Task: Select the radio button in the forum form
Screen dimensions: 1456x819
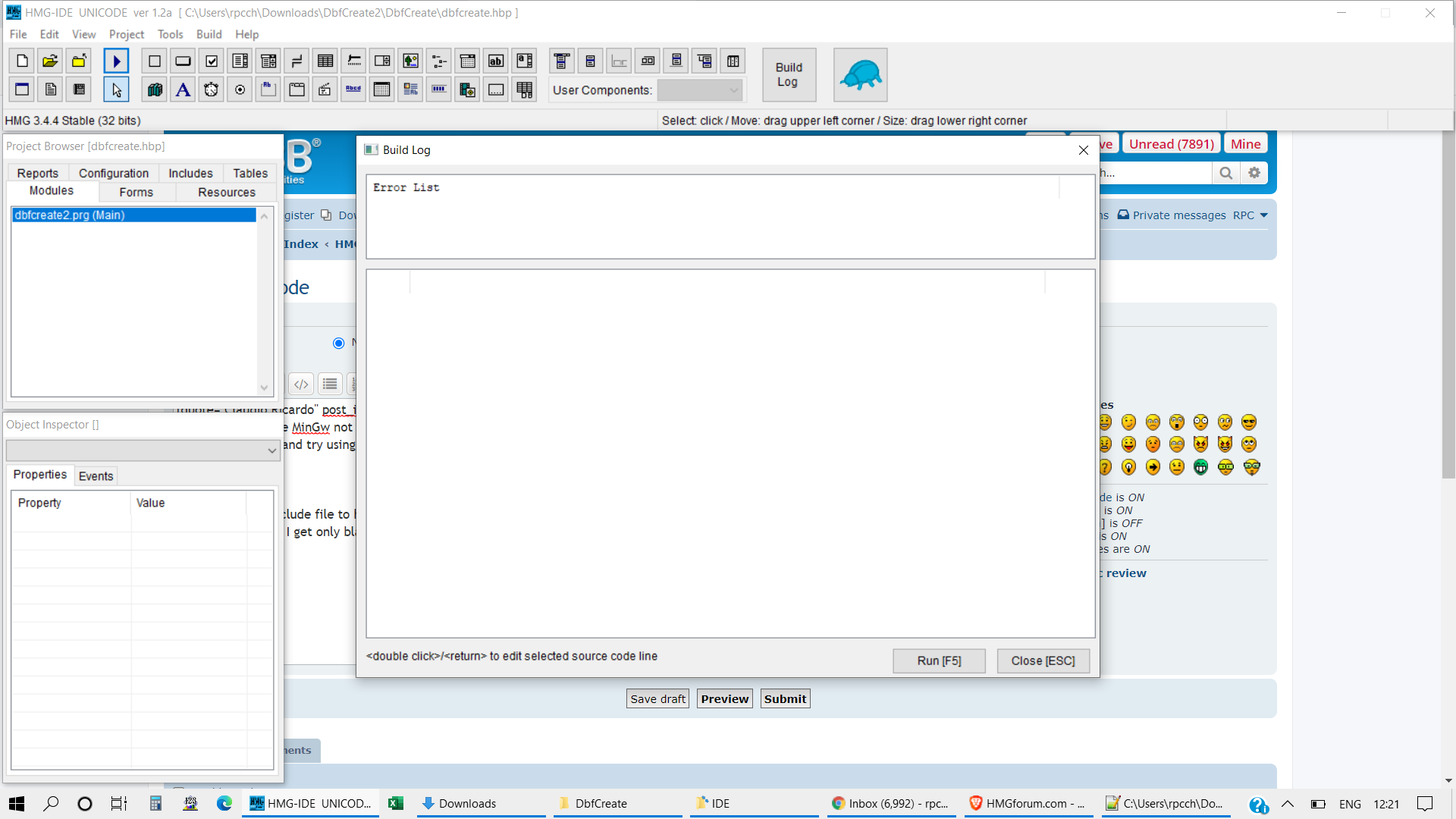Action: point(339,343)
